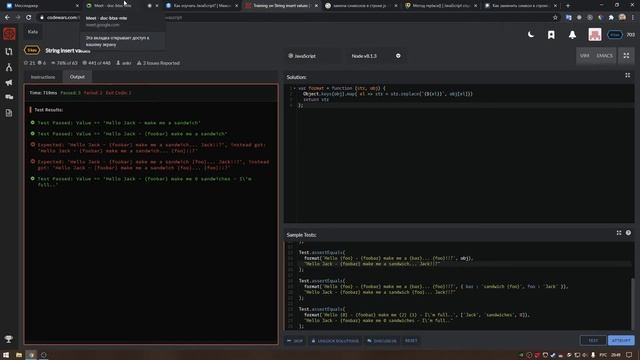Open the docs page icon in sidebar
Viewport: 640px width, 360px height.
click(9, 113)
